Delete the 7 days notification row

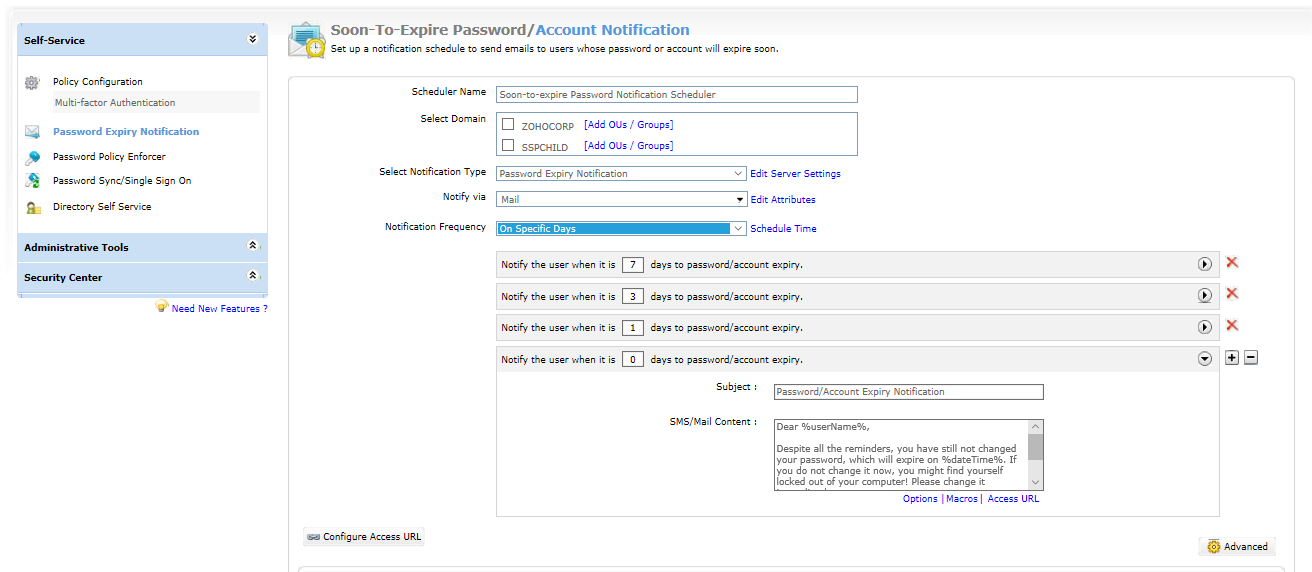point(1232,263)
